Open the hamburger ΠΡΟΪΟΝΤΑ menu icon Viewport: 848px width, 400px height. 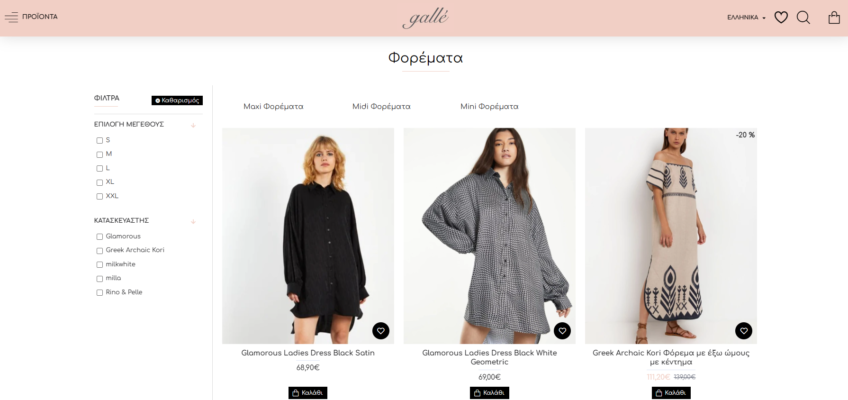[11, 17]
